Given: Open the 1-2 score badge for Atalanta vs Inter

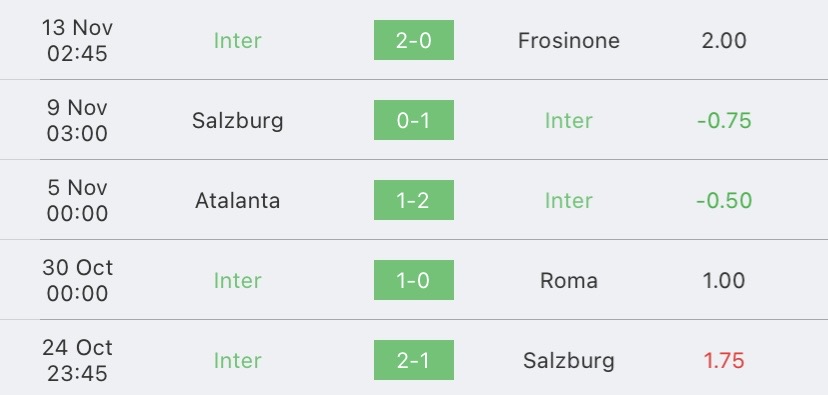Looking at the screenshot, I should click(x=413, y=200).
